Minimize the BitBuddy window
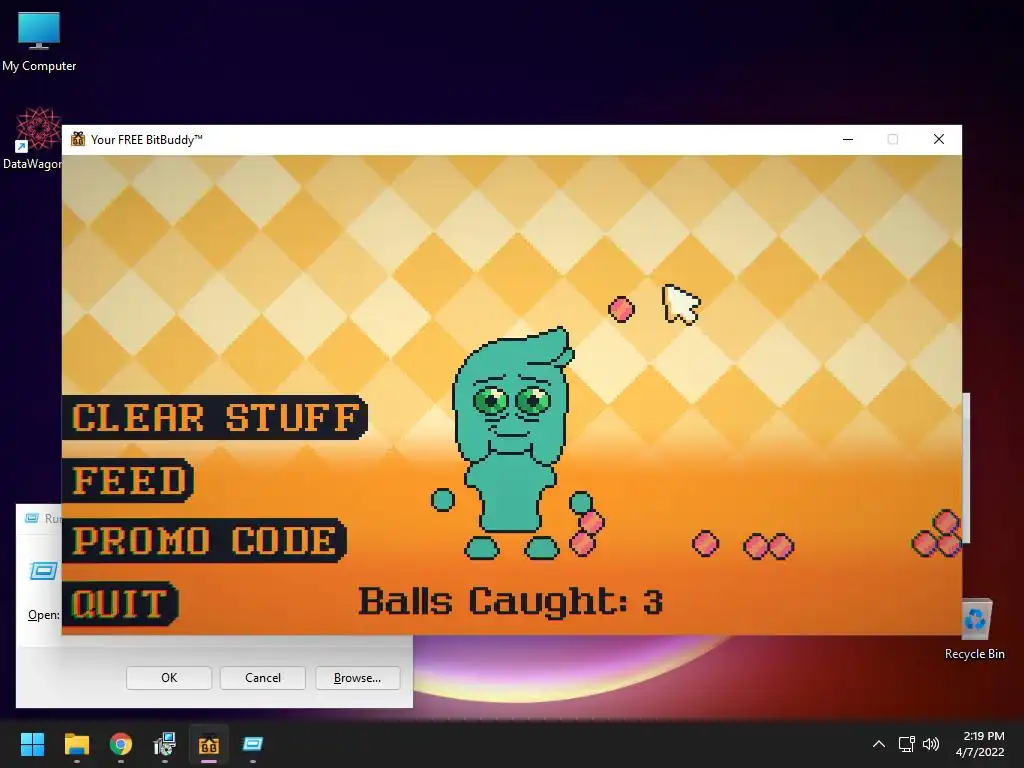This screenshot has height=768, width=1024. 848,139
